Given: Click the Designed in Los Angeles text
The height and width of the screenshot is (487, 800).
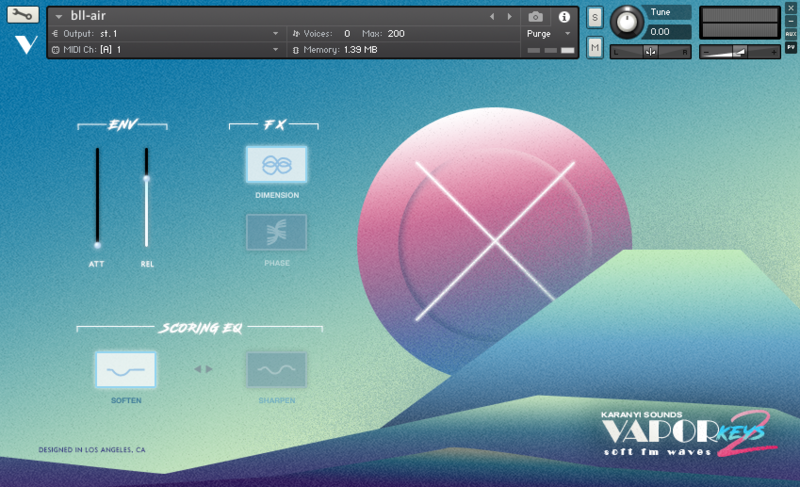Looking at the screenshot, I should coord(92,450).
